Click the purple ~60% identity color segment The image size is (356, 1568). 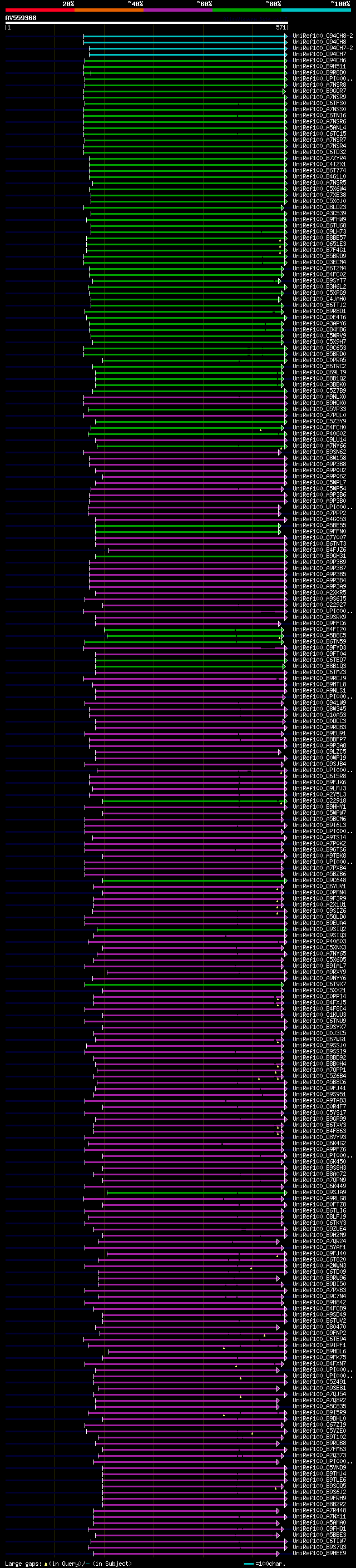[179, 10]
